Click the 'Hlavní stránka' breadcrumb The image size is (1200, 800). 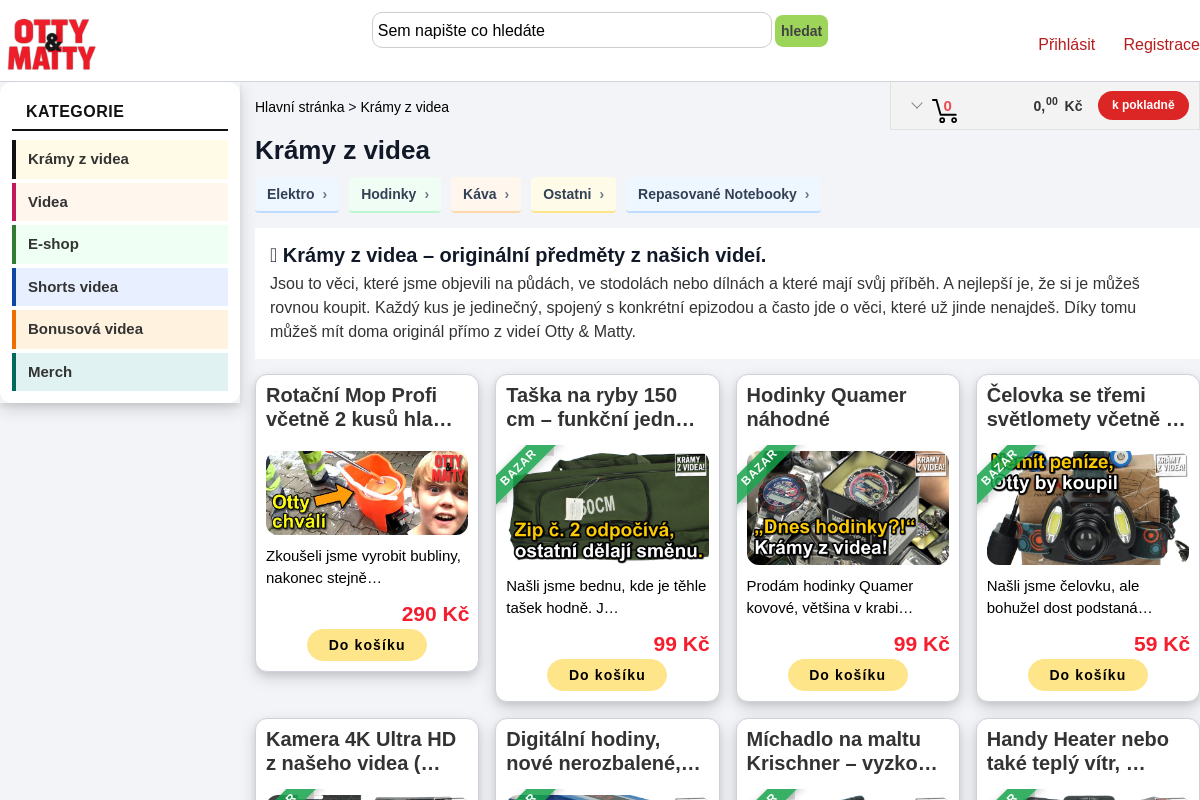click(299, 107)
